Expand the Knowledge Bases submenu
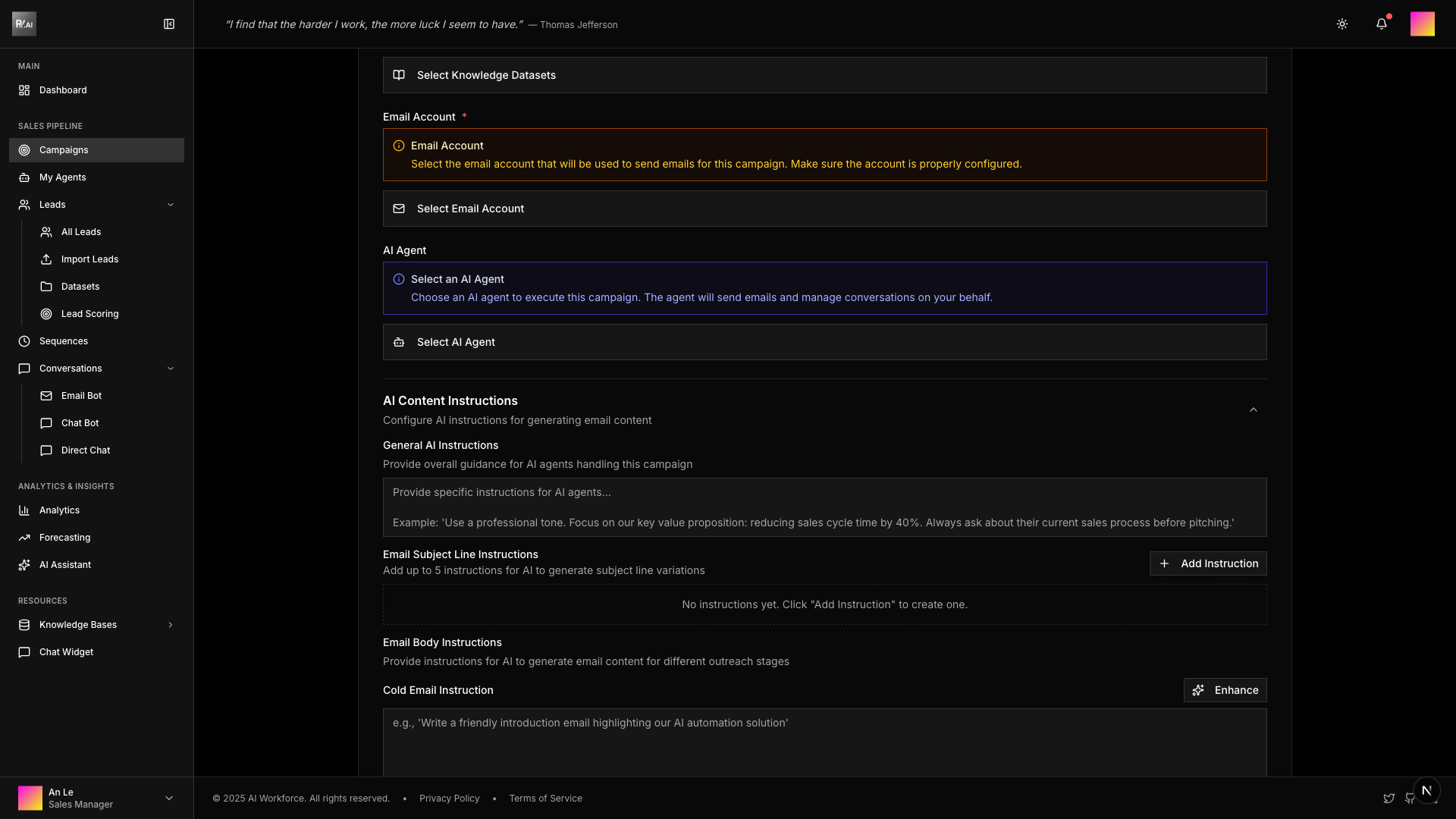Image resolution: width=1456 pixels, height=819 pixels. pyautogui.click(x=171, y=625)
